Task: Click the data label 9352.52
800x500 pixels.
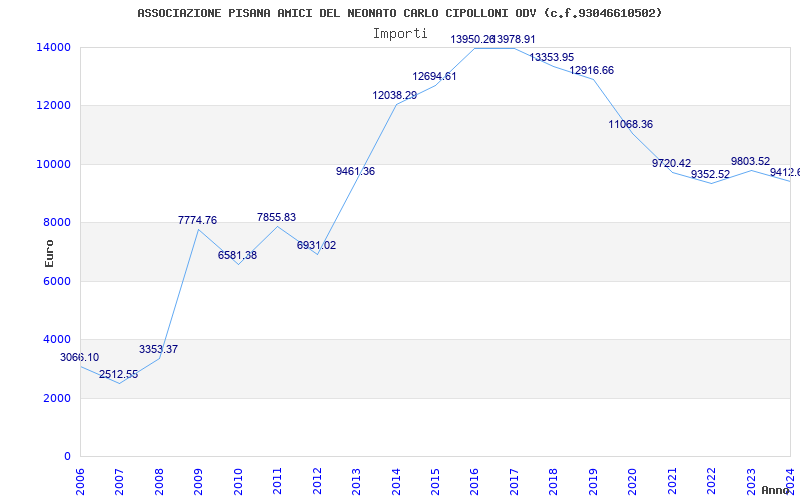Action: 710,174
